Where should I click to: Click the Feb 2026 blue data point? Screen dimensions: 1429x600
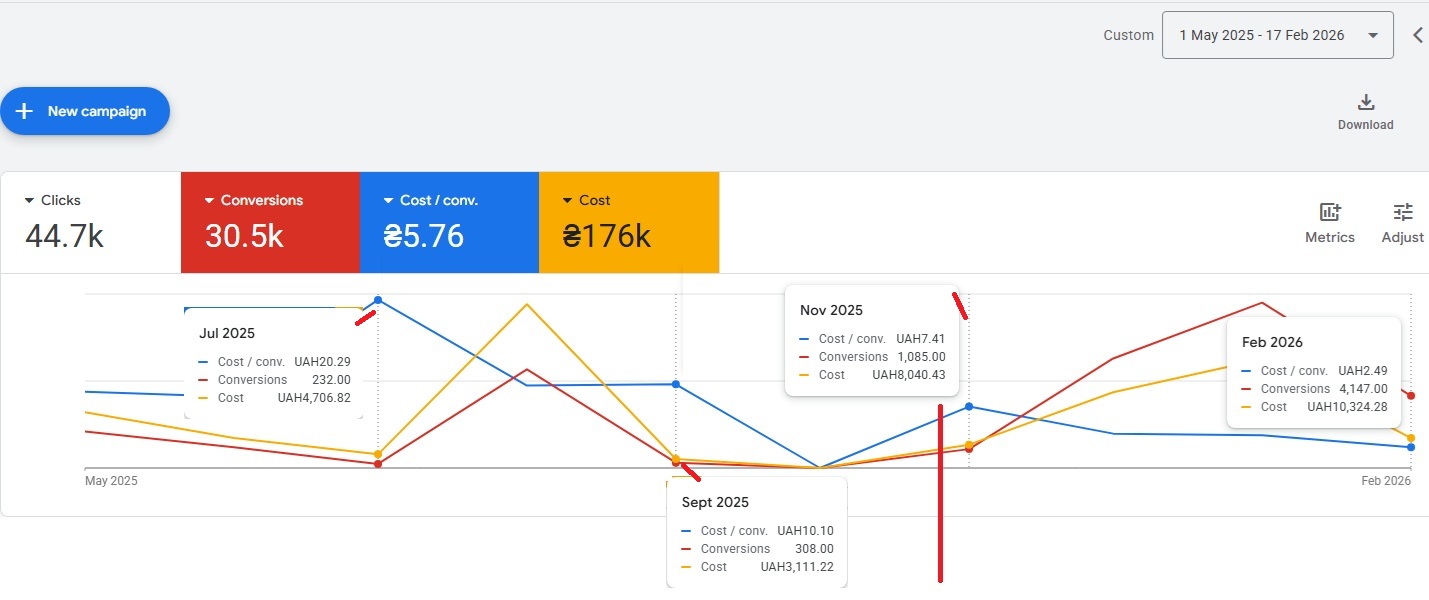[1411, 447]
